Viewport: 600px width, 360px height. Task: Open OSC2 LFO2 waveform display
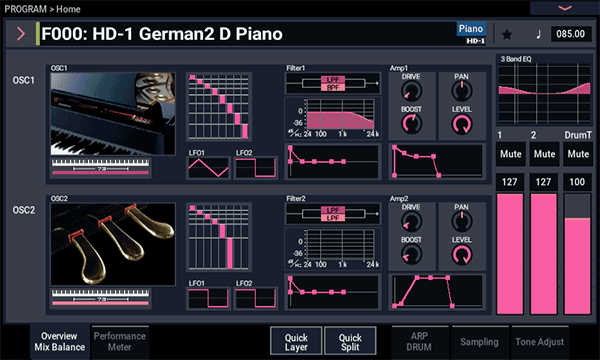coord(256,298)
